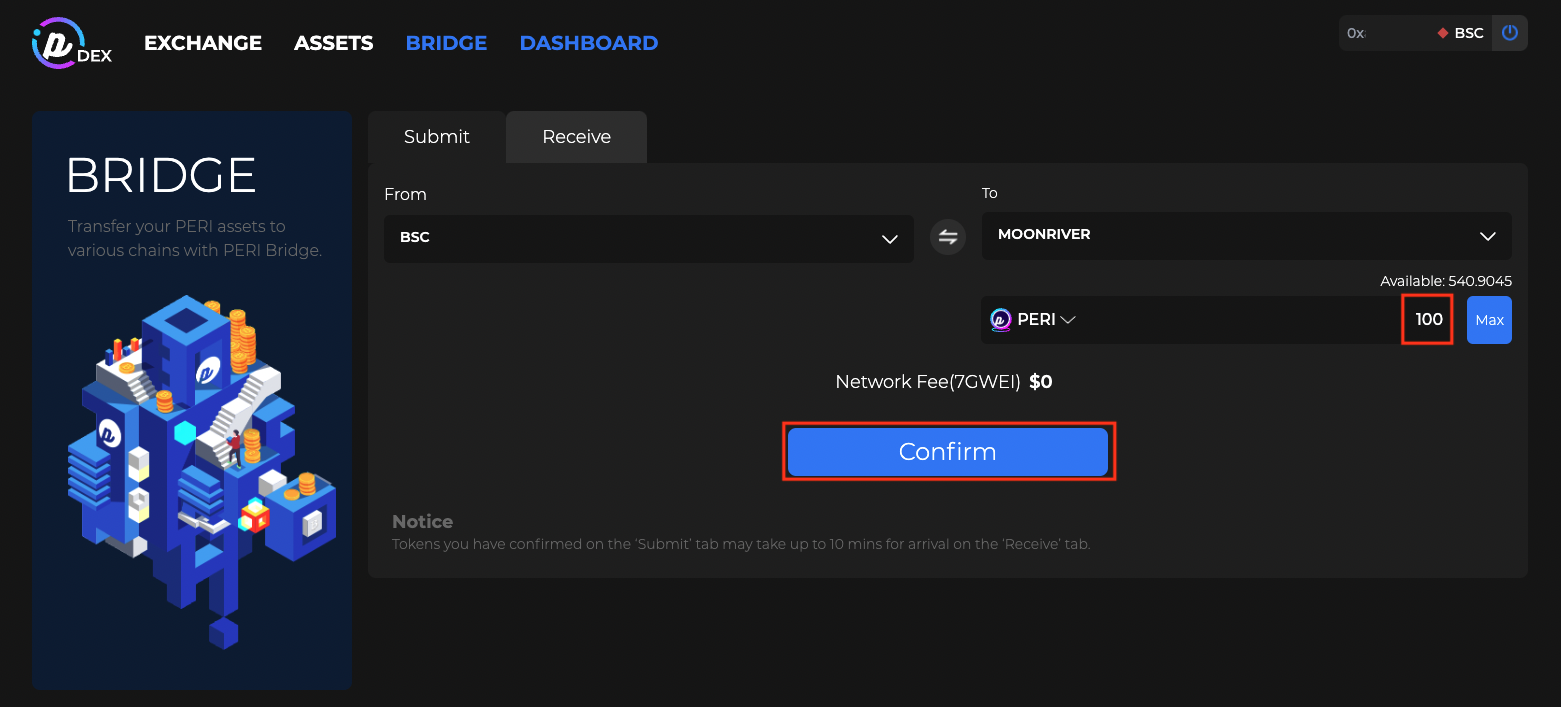Click the Available: 540.9045 text
Image resolution: width=1561 pixels, height=707 pixels.
[1446, 281]
